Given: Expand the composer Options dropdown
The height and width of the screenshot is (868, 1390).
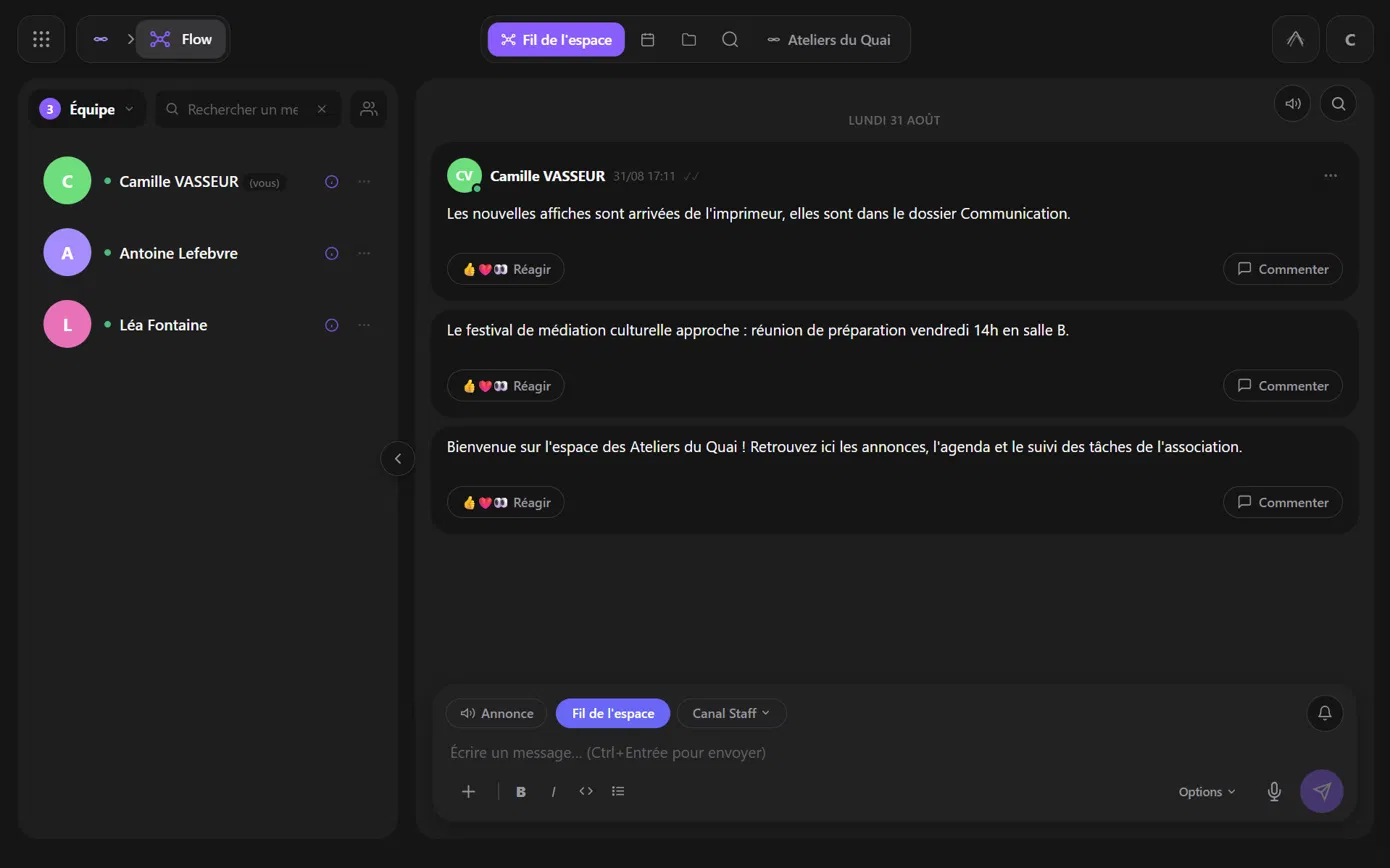Looking at the screenshot, I should pyautogui.click(x=1207, y=791).
